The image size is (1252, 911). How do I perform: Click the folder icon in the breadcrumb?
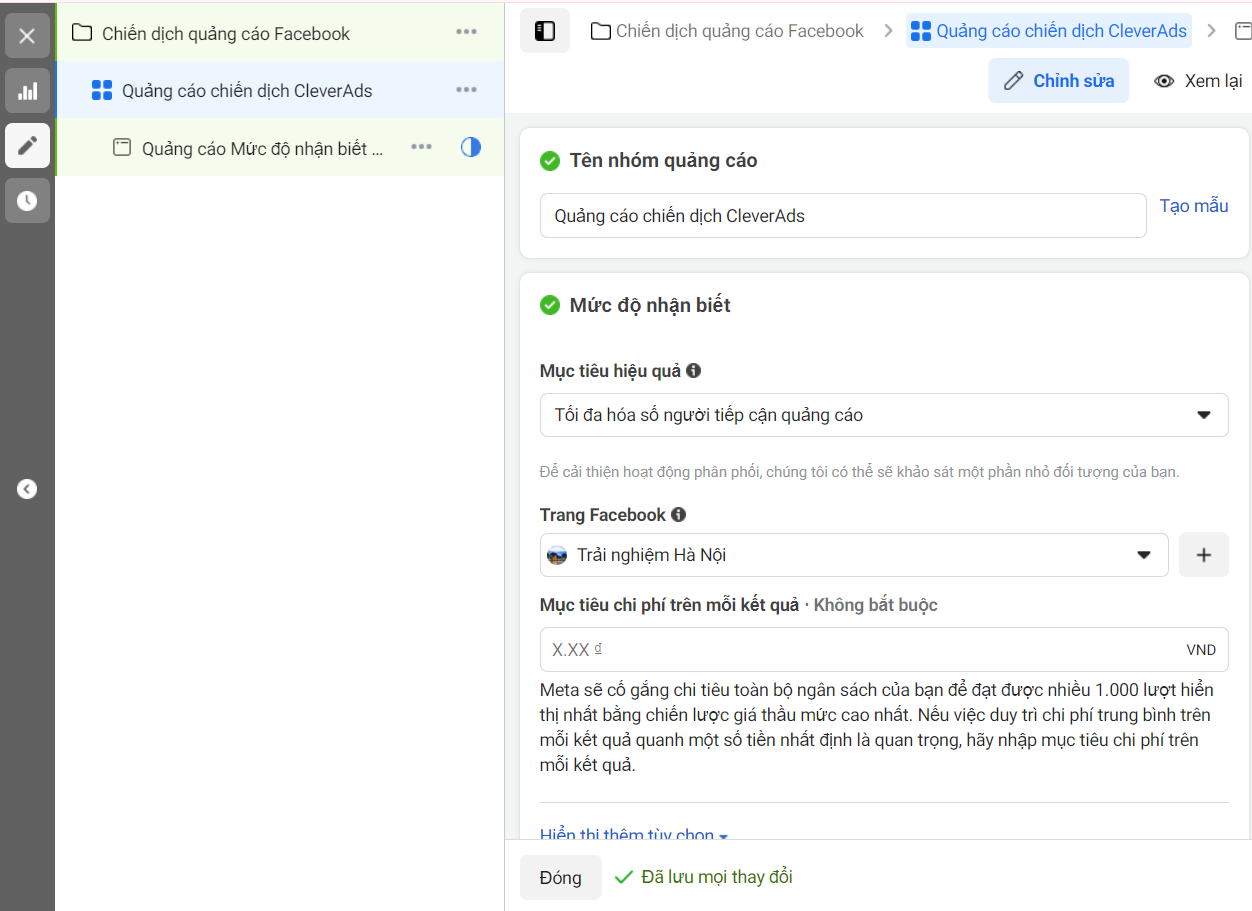pos(601,32)
